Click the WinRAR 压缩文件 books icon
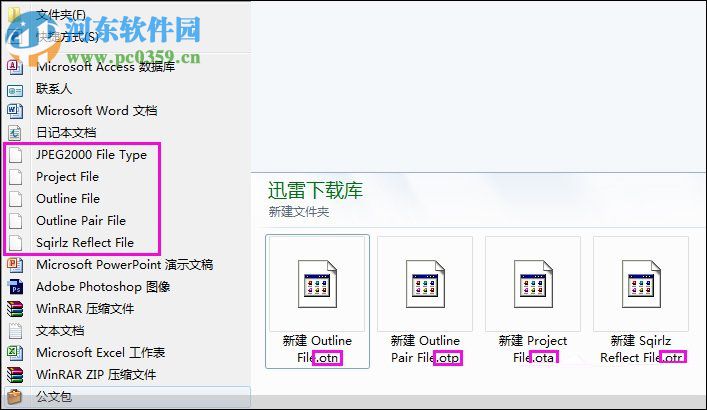This screenshot has width=707, height=410. tap(14, 309)
